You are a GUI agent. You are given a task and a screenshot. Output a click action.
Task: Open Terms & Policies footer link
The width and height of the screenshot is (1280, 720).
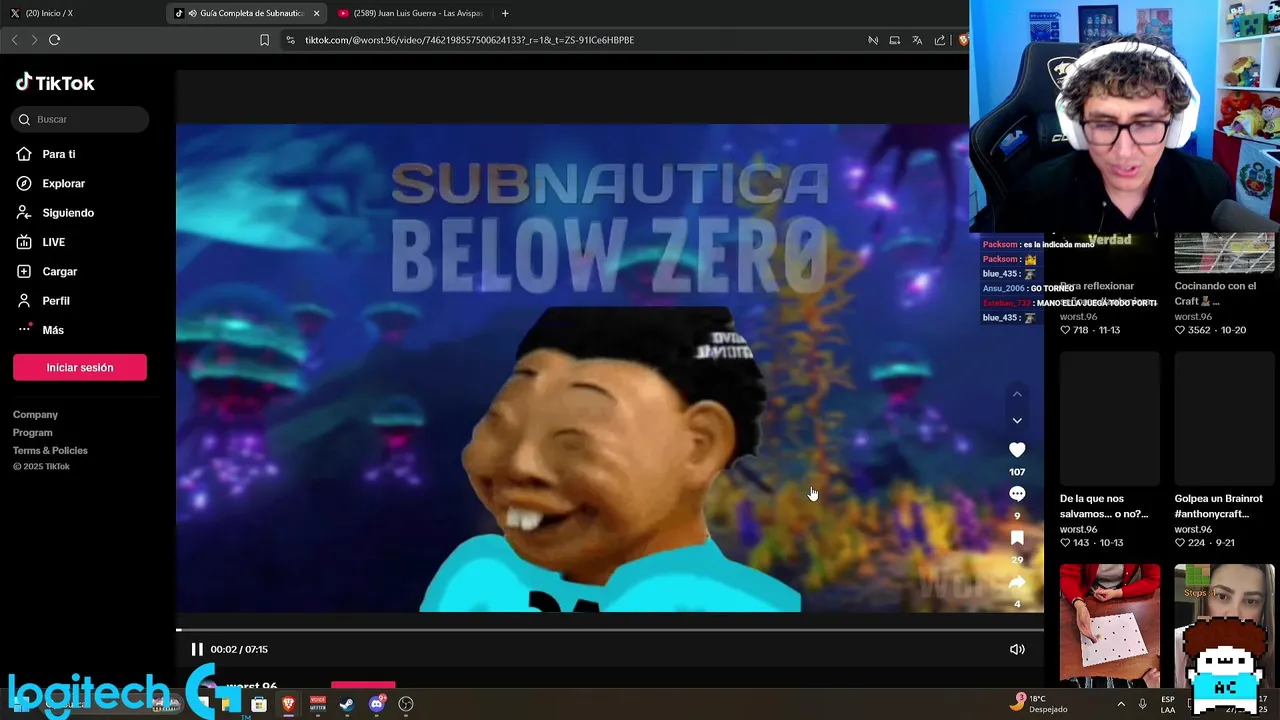pos(50,450)
